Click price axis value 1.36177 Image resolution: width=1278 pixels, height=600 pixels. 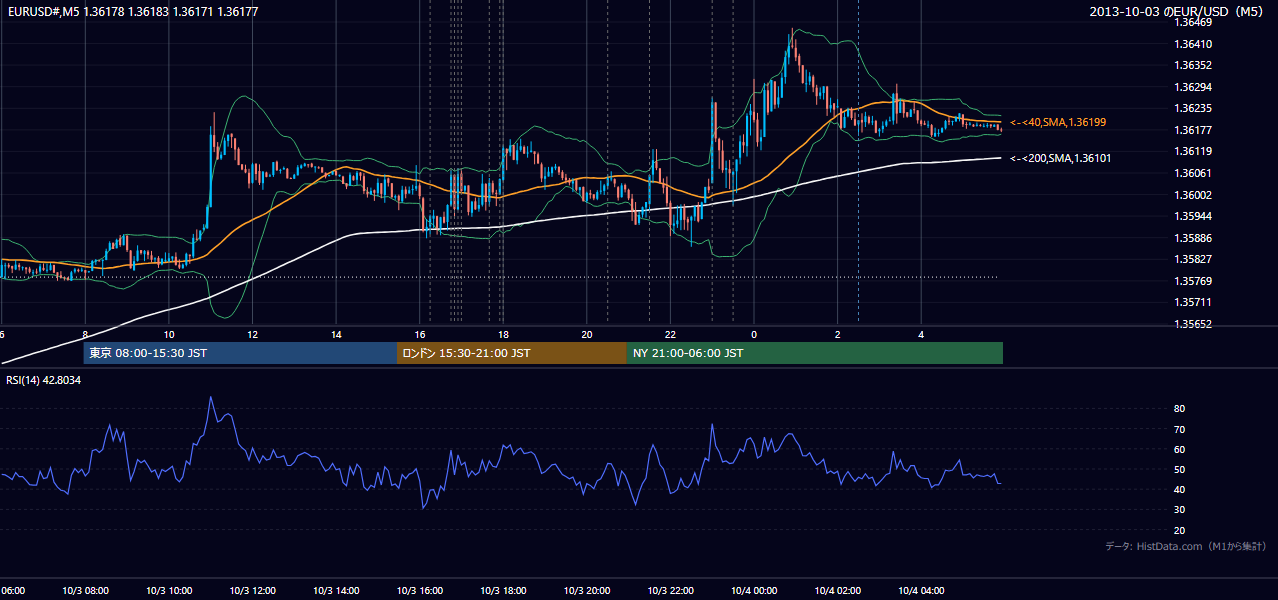point(1194,130)
